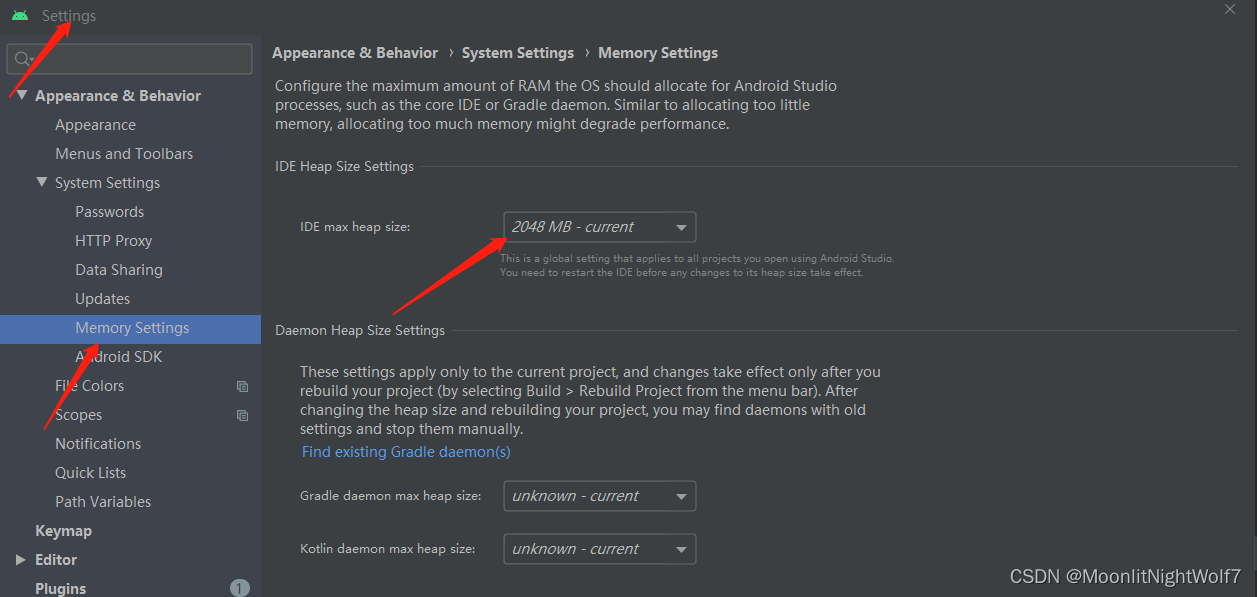Screen dimensions: 1257x597
Task: Expand the Editor tree section
Action: click(21, 560)
